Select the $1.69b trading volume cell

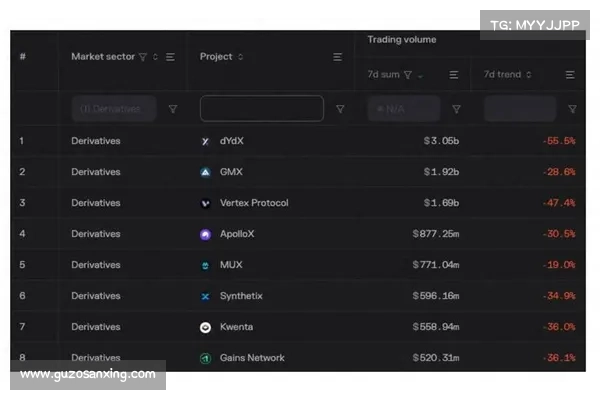click(x=441, y=203)
